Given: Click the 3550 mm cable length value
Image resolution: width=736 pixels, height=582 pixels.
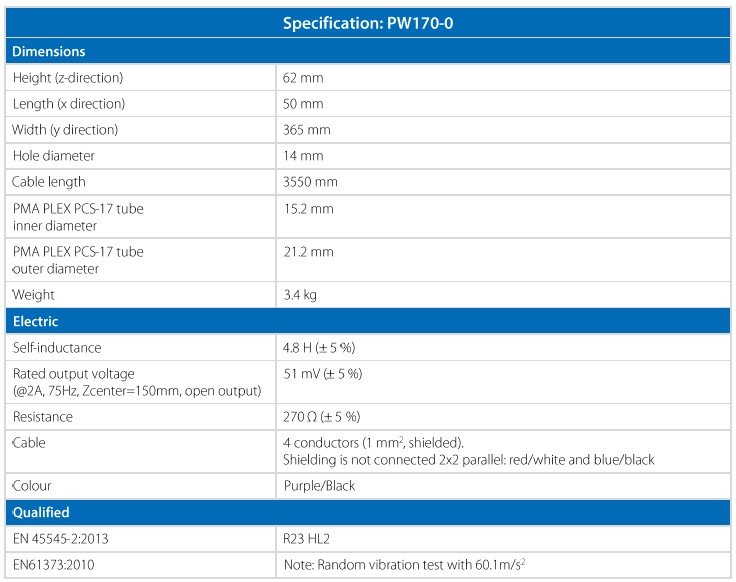Looking at the screenshot, I should click(310, 182).
